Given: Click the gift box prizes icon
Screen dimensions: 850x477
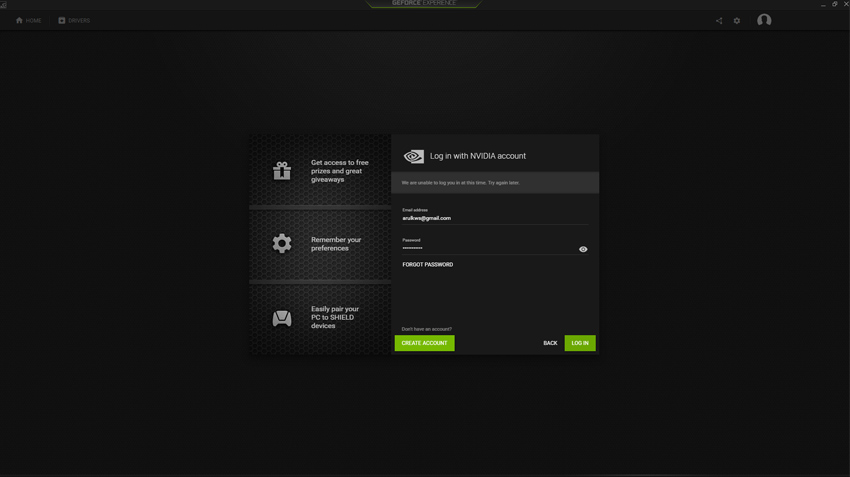Looking at the screenshot, I should click(x=282, y=171).
